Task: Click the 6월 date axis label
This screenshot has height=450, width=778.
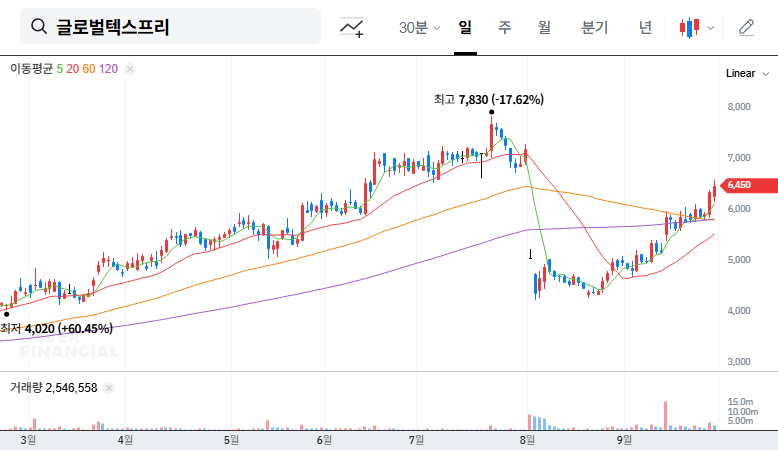Action: point(324,440)
